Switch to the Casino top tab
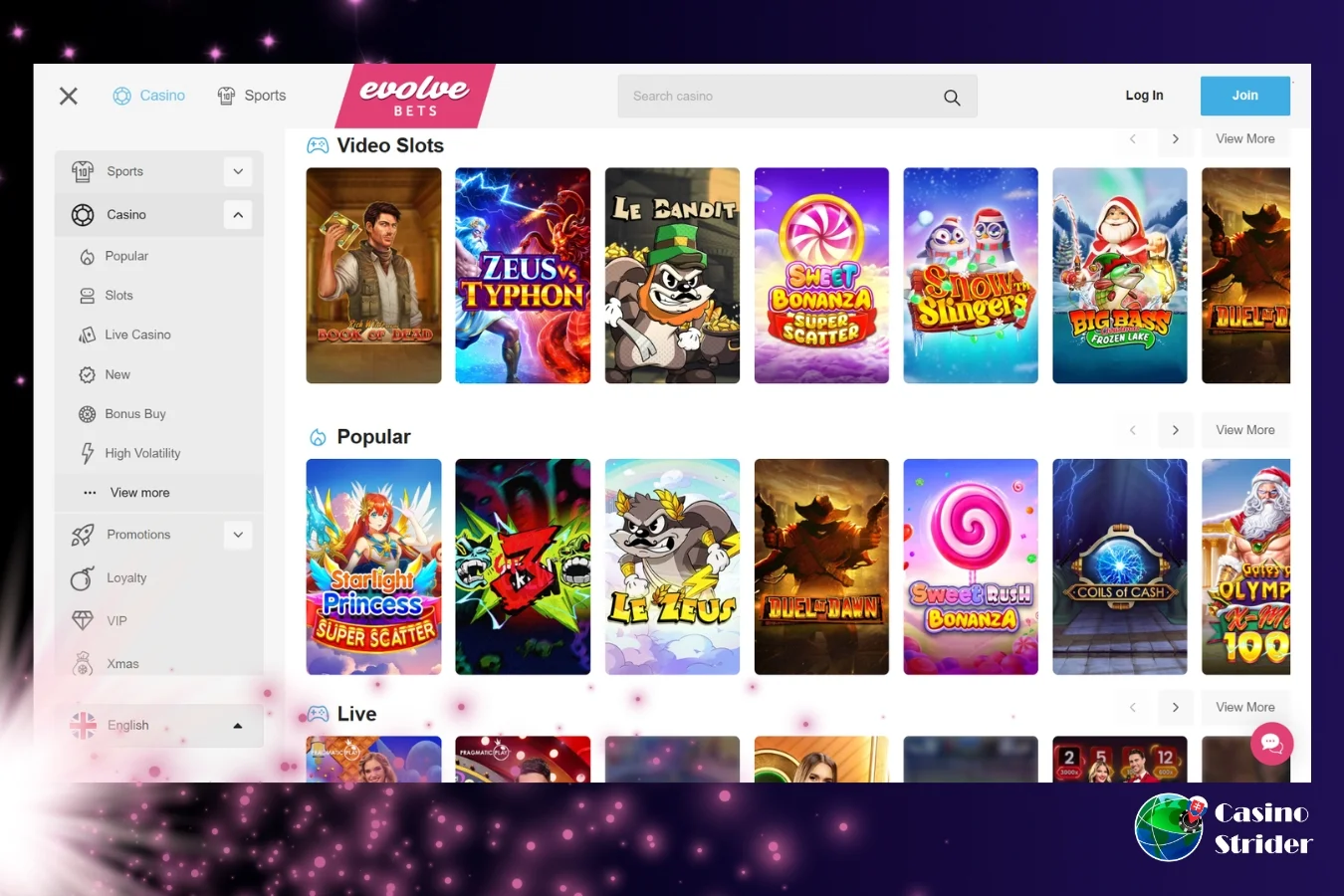1344x896 pixels. 149,96
